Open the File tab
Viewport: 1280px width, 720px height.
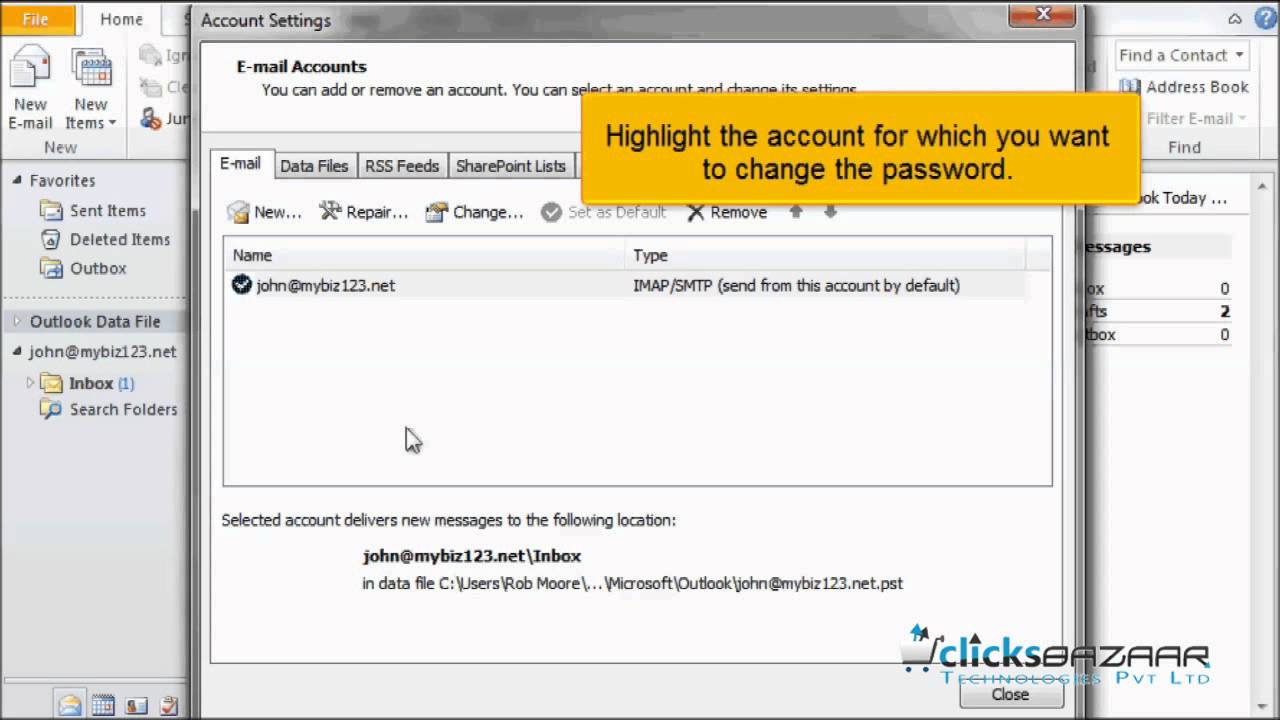point(36,19)
